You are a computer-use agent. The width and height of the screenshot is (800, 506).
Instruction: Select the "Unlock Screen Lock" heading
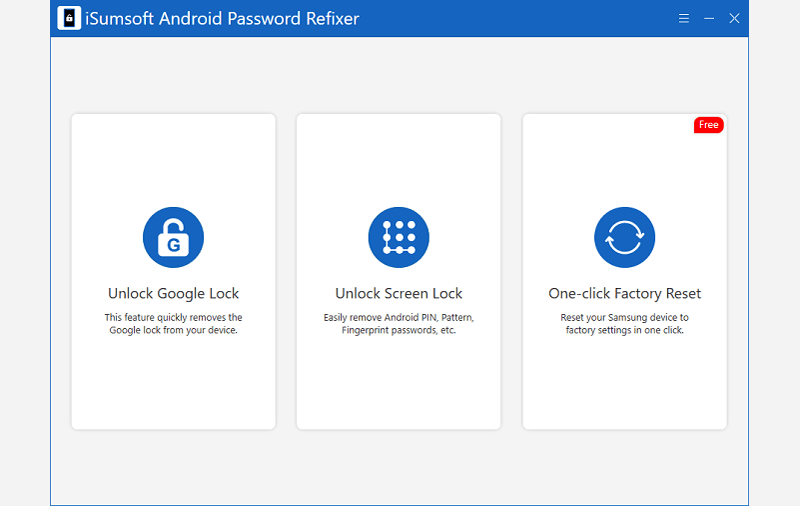[x=398, y=294]
